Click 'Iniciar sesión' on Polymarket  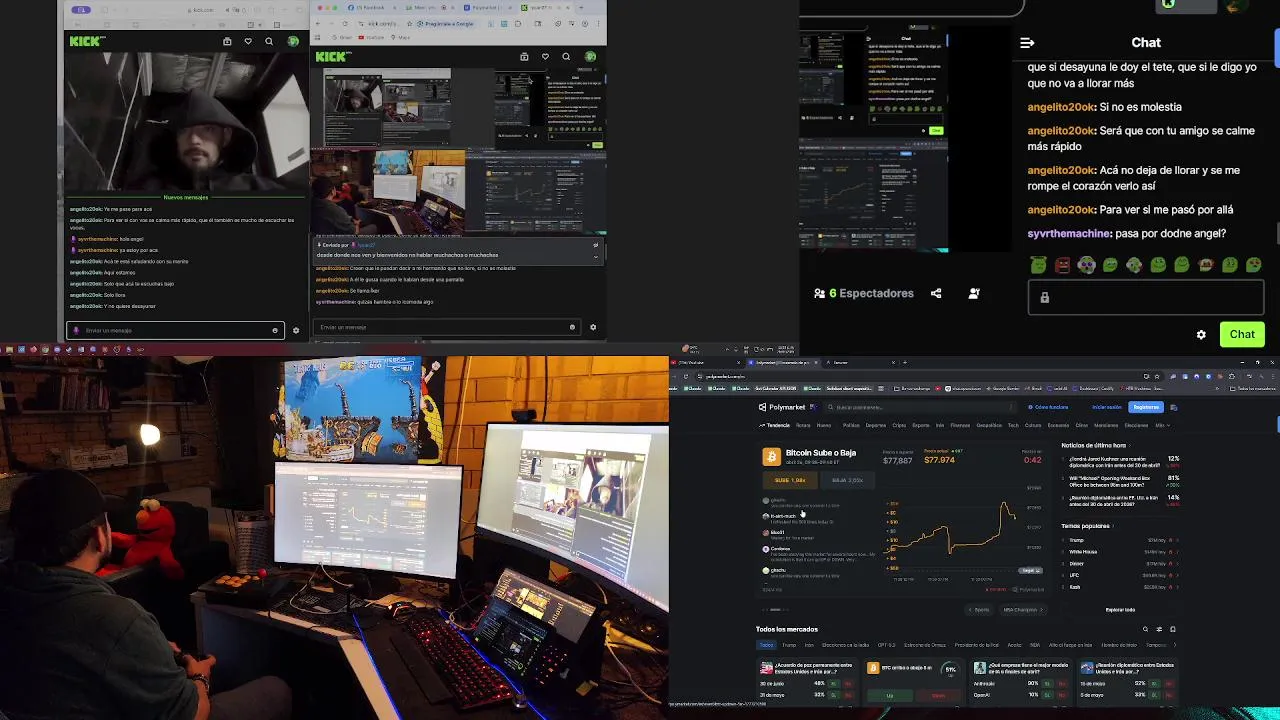(x=1107, y=407)
